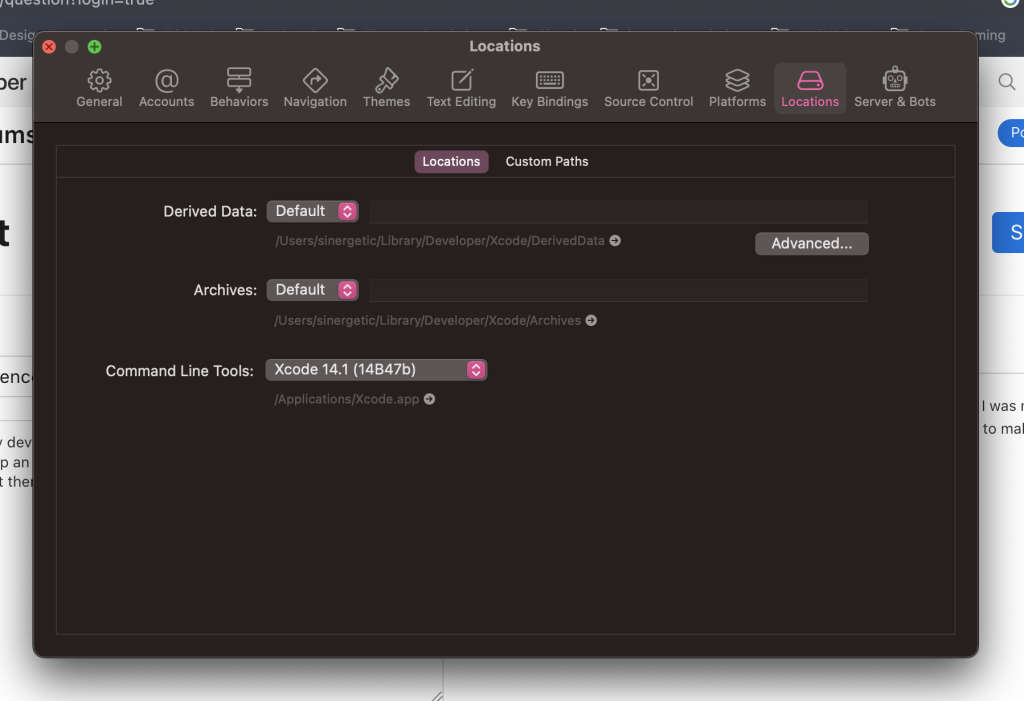Image resolution: width=1024 pixels, height=701 pixels.
Task: Reveal the DerivedData folder using its arrow
Action: 616,241
